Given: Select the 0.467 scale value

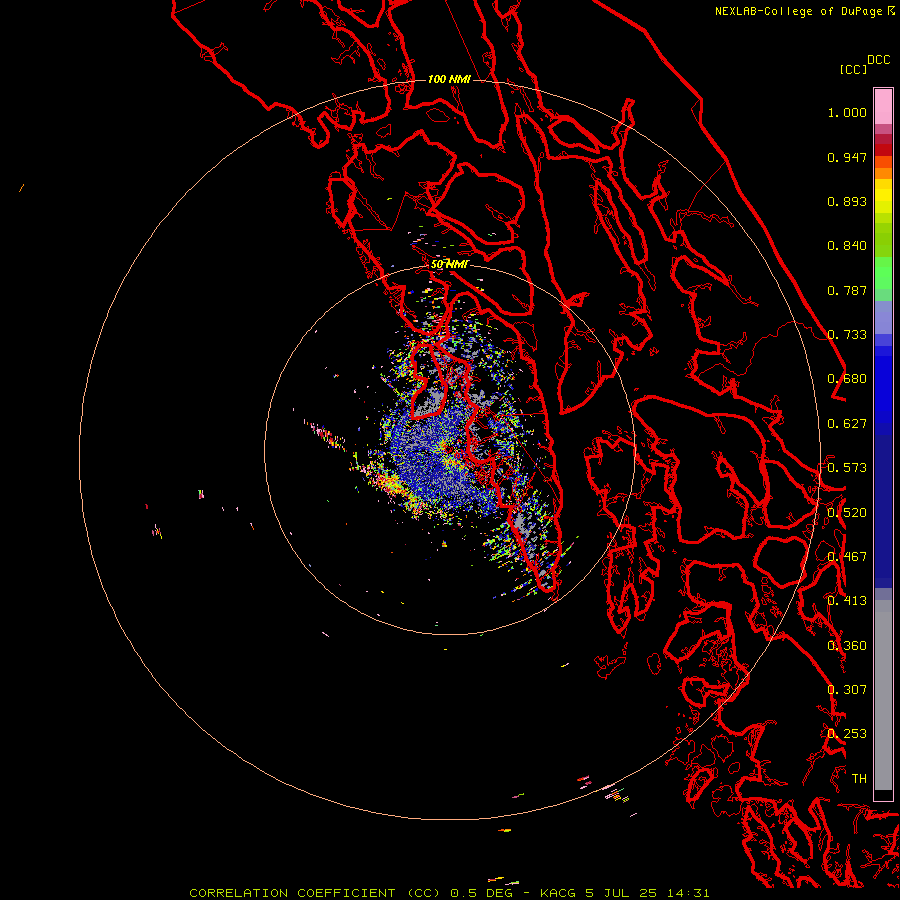Looking at the screenshot, I should coord(847,557).
